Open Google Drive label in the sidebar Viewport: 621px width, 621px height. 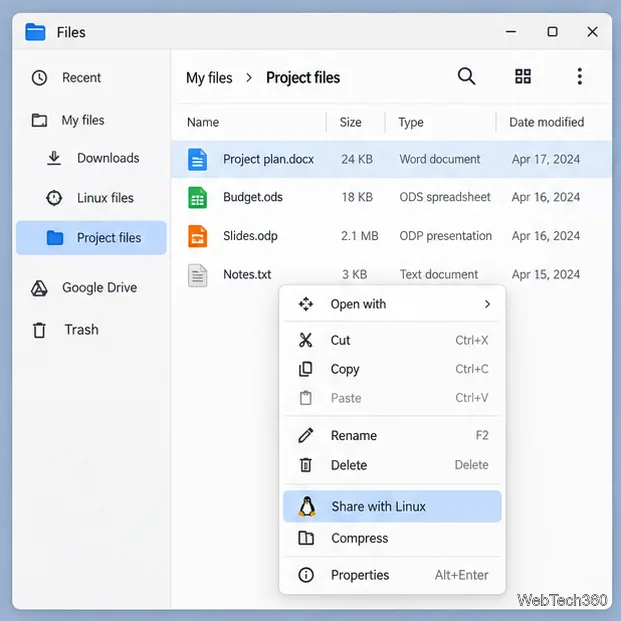click(99, 288)
